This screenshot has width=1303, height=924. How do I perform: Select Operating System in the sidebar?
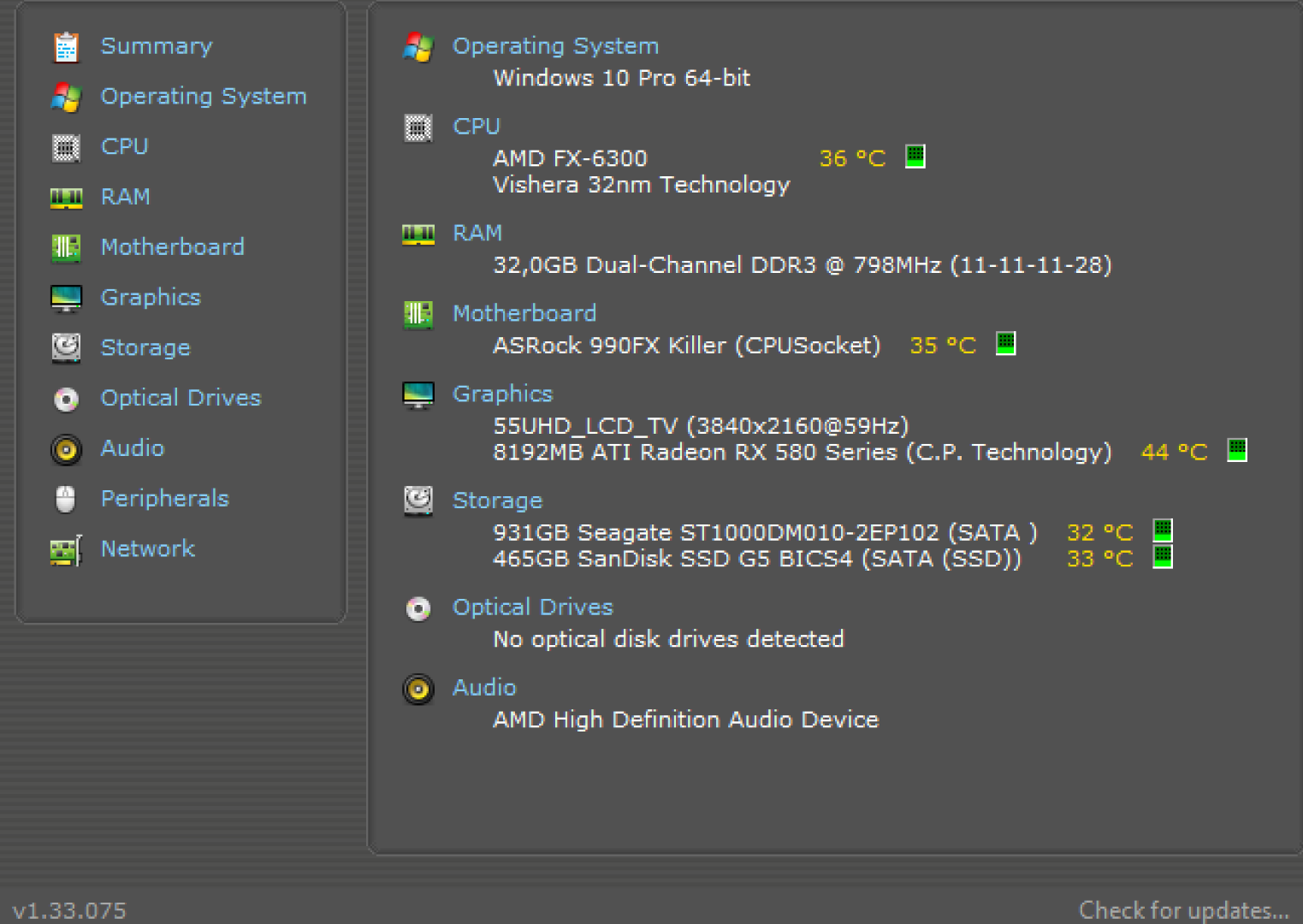tap(204, 97)
